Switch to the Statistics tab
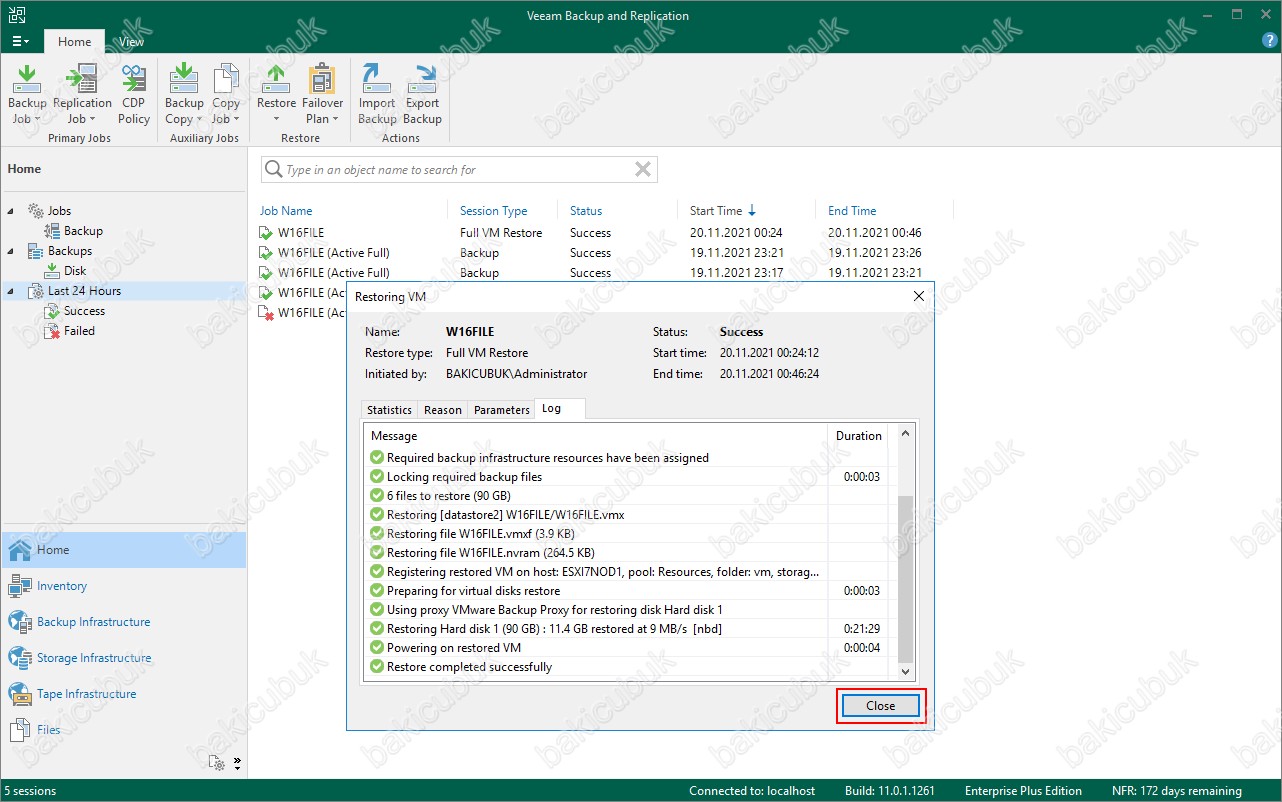1282x802 pixels. point(389,410)
